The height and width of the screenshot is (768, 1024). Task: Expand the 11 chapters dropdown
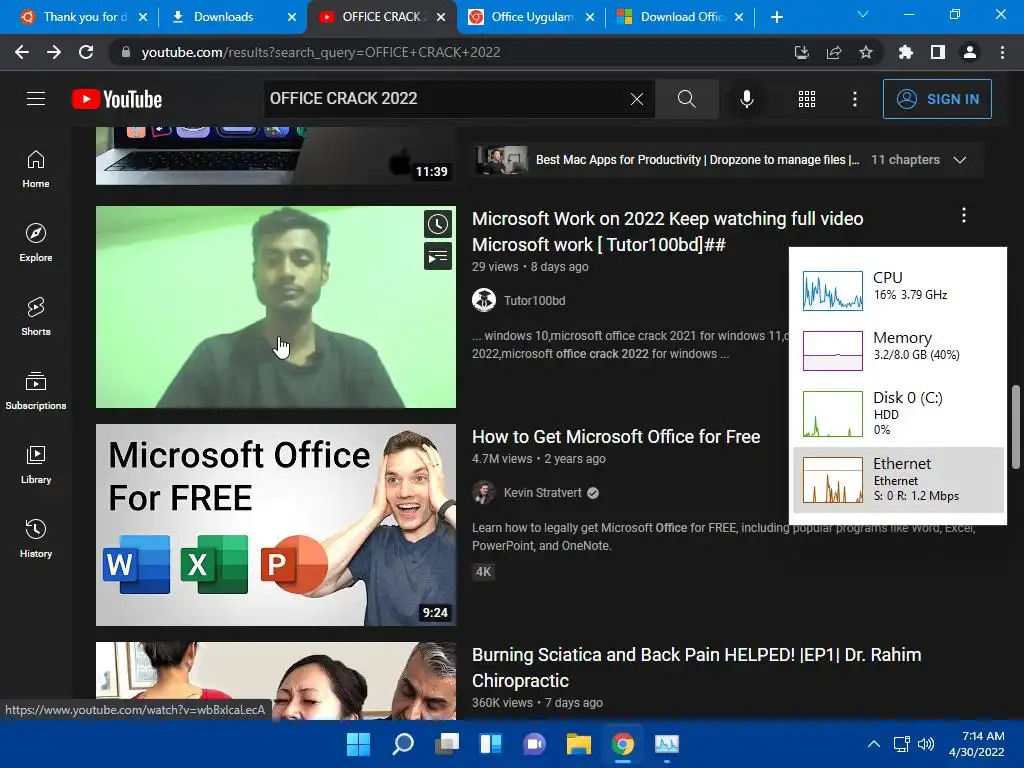(959, 160)
